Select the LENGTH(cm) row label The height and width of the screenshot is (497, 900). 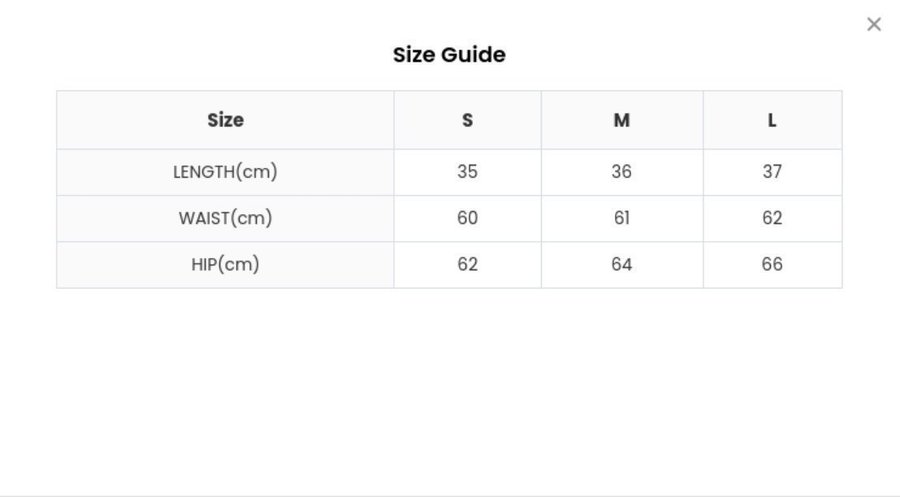225,172
